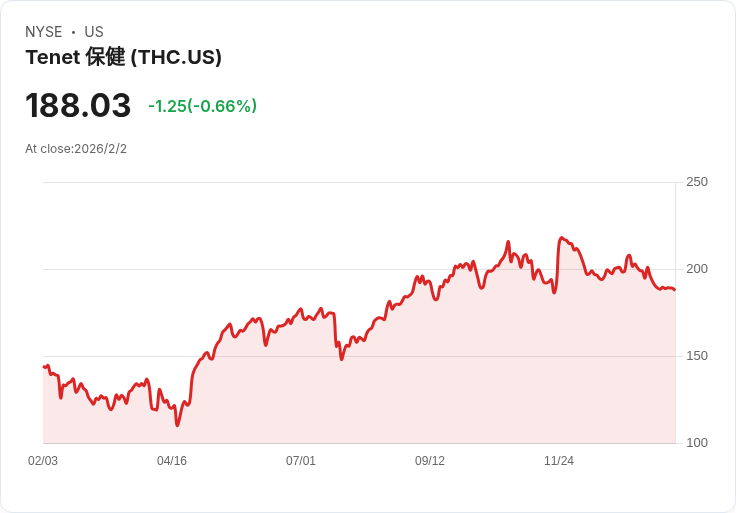The height and width of the screenshot is (513, 736).
Task: Click the At close:2026/2/2 timestamp
Action: pyautogui.click(x=76, y=149)
